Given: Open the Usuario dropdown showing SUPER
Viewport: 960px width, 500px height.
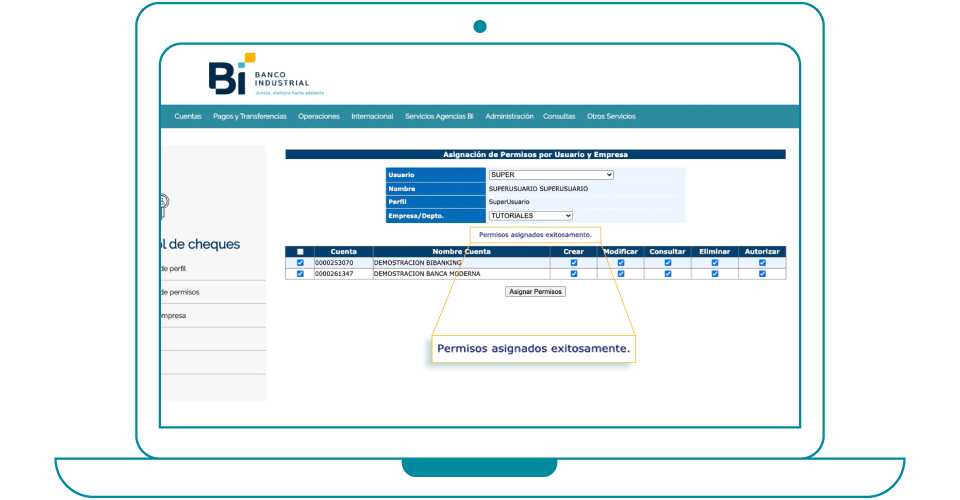Looking at the screenshot, I should (551, 175).
